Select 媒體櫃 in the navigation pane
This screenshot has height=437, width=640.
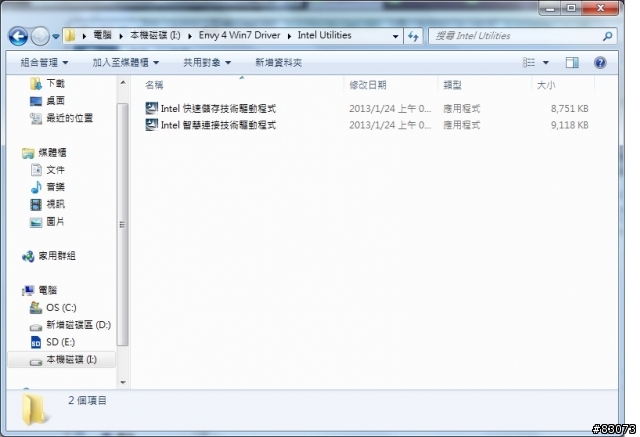[52, 153]
